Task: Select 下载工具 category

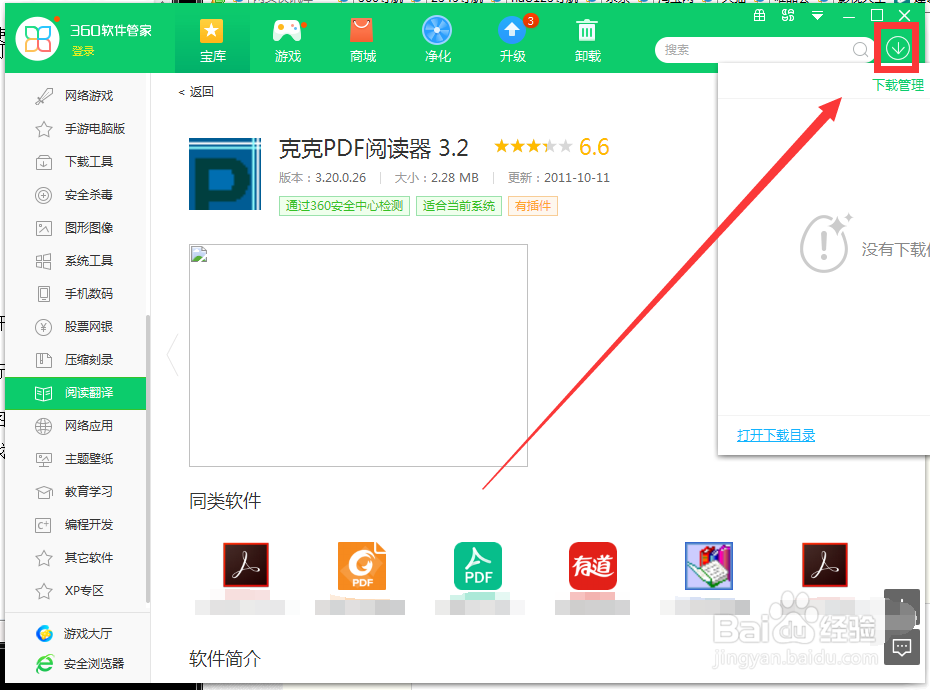Action: point(75,161)
